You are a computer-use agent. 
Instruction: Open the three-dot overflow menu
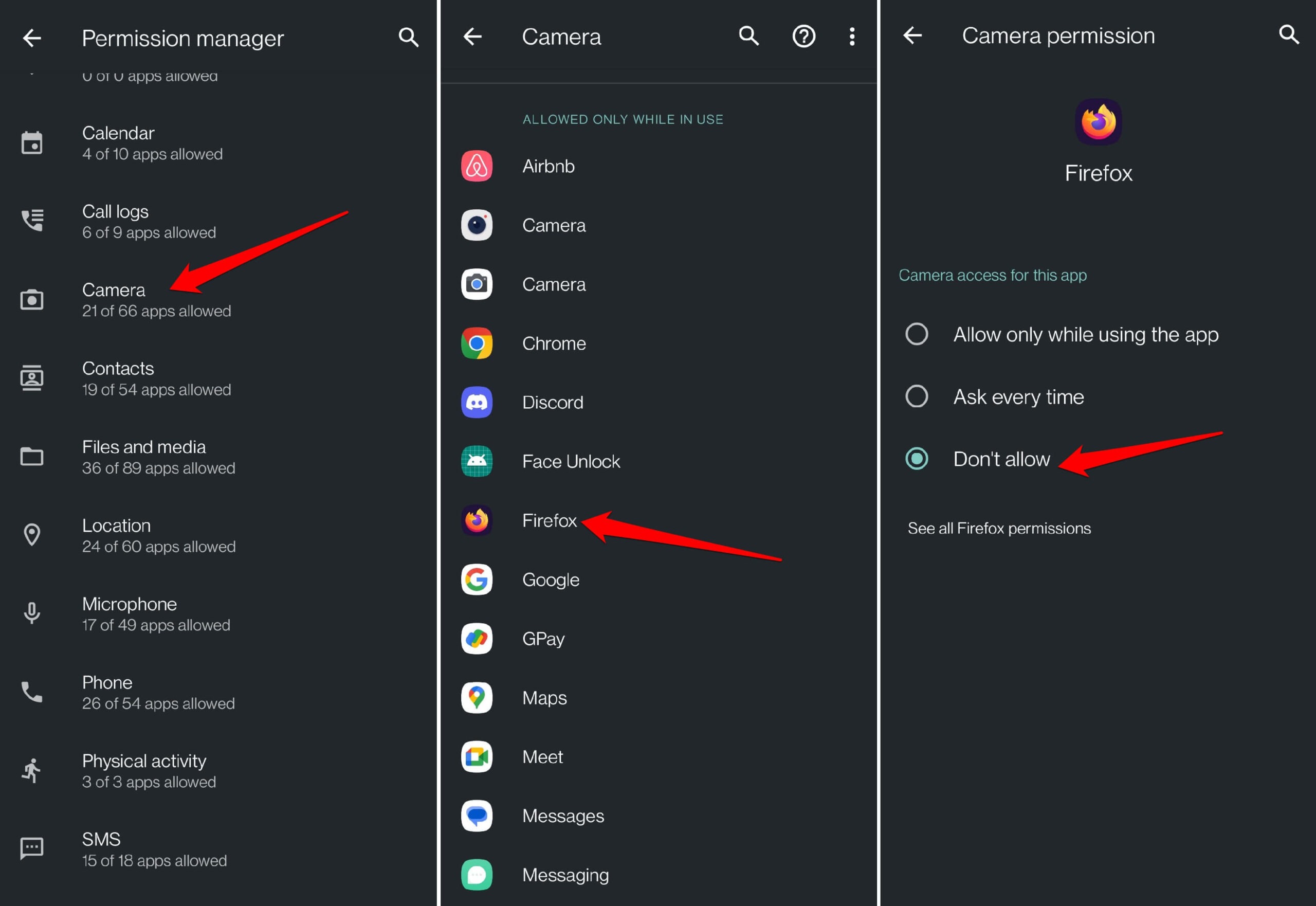(852, 37)
